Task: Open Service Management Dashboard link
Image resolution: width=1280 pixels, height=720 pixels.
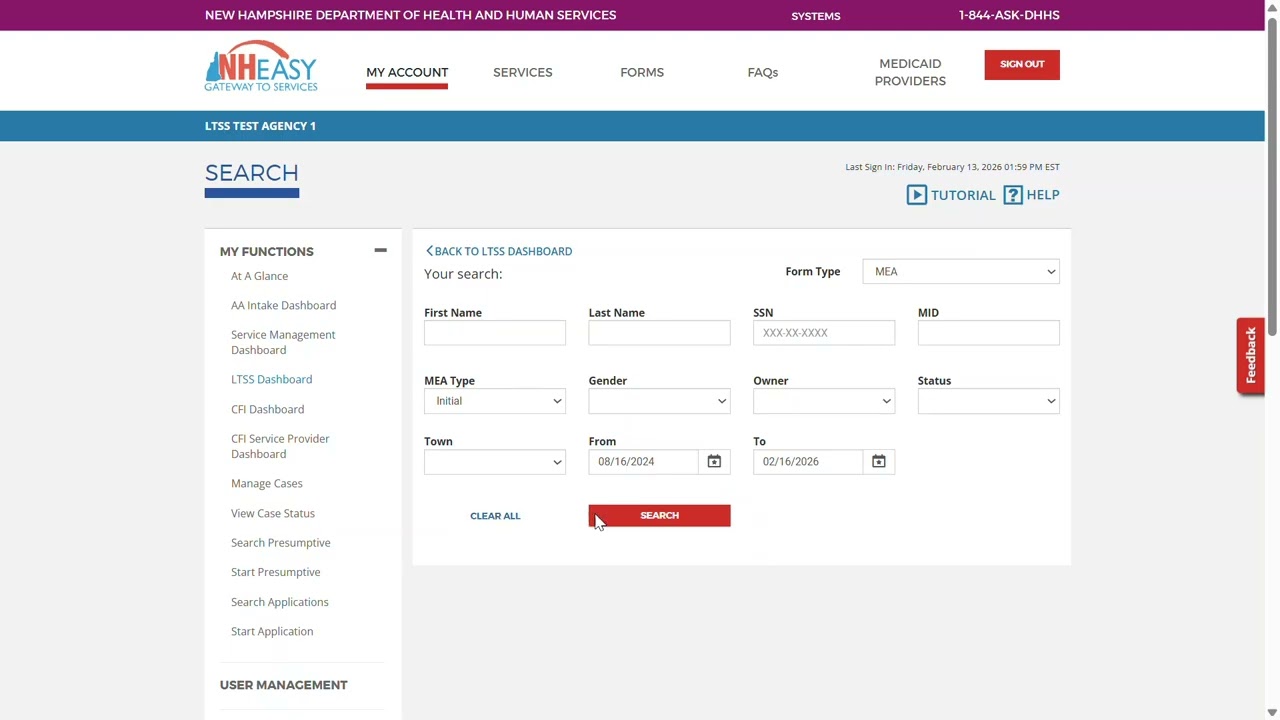Action: tap(283, 342)
